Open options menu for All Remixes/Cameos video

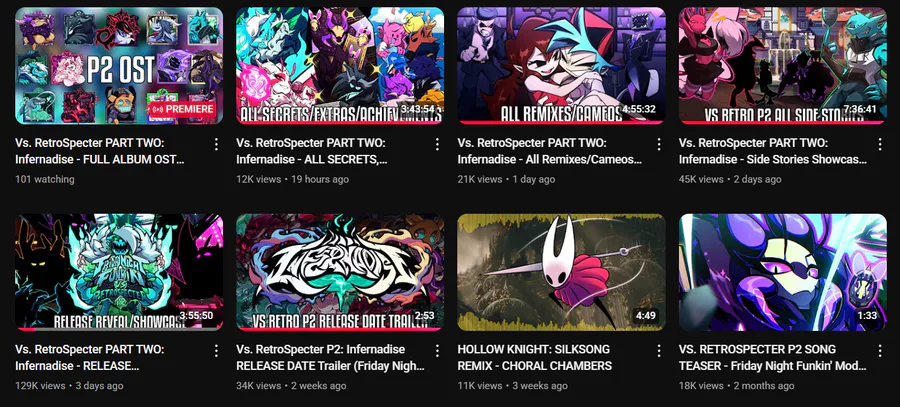pos(658,144)
